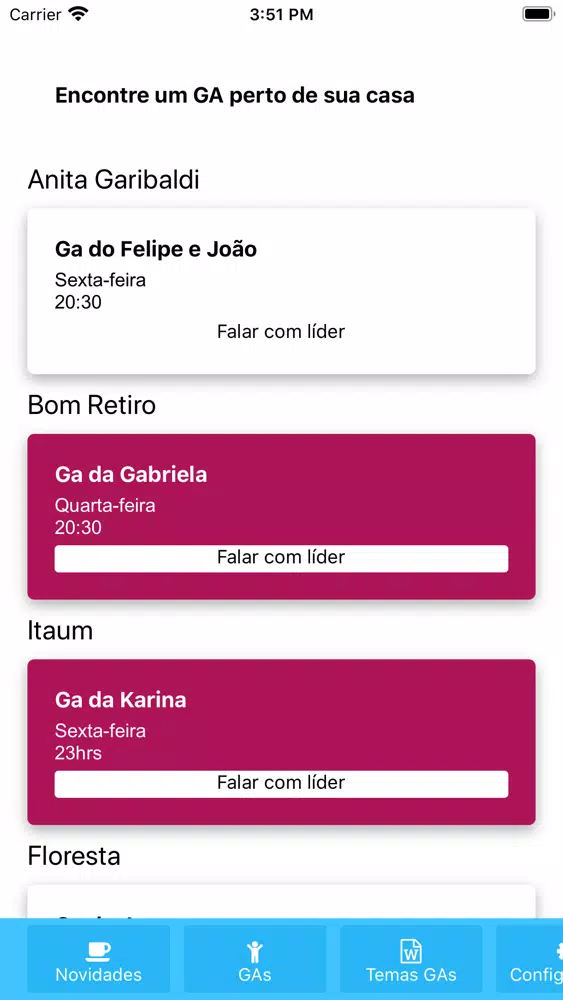
Task: Contact leader of Ga do Felipe e João
Action: (281, 332)
